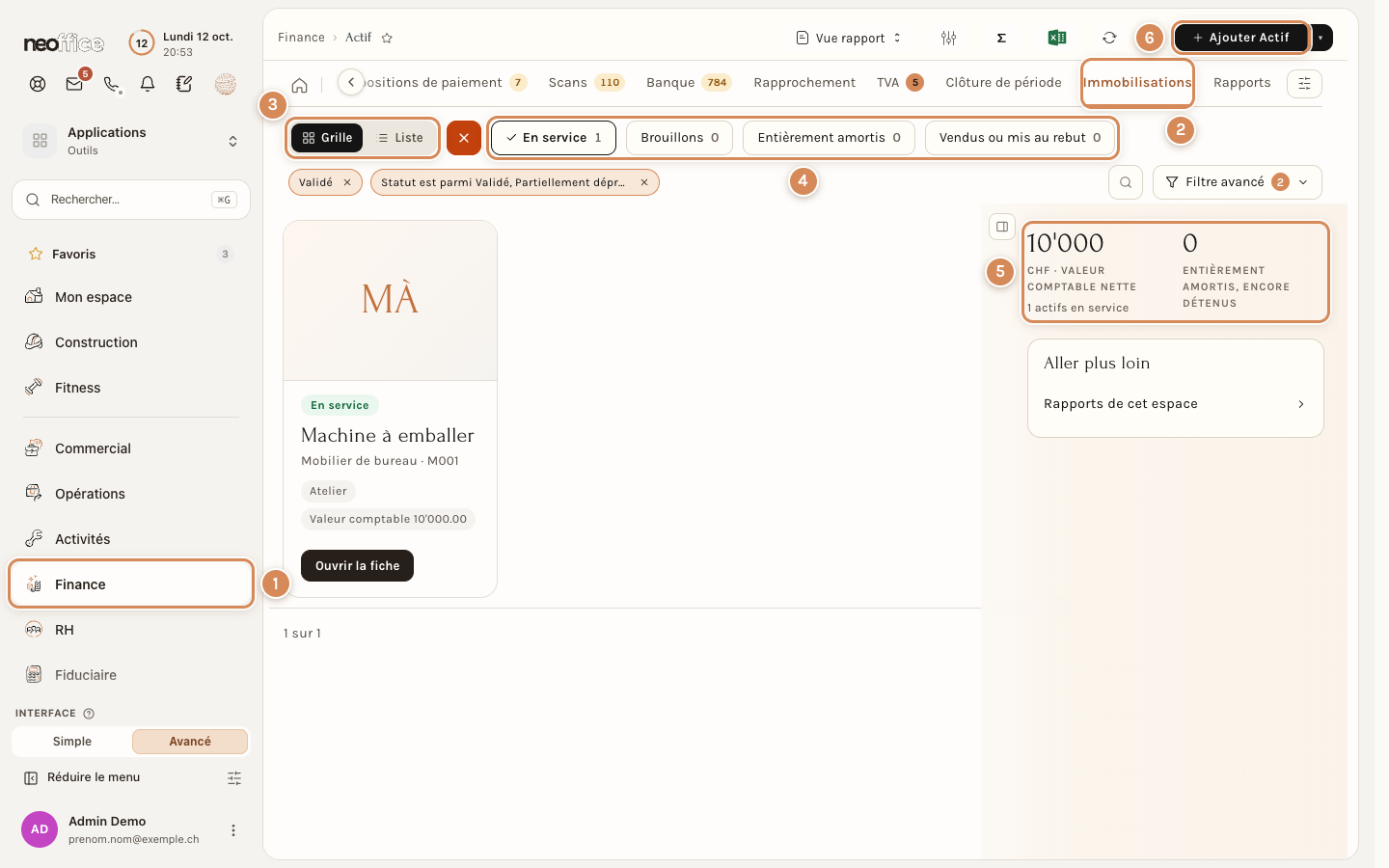Expand the Filtre avancé dropdown
Viewport: 1389px width, 868px height.
[1238, 182]
